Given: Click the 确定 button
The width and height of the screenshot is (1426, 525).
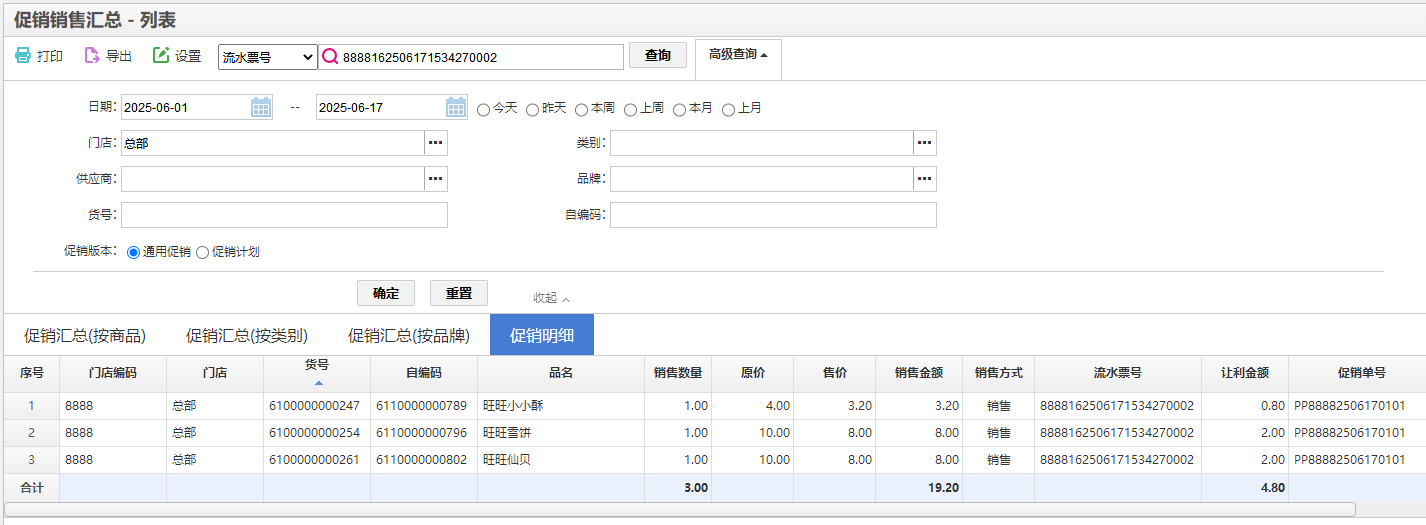Looking at the screenshot, I should click(x=386, y=293).
